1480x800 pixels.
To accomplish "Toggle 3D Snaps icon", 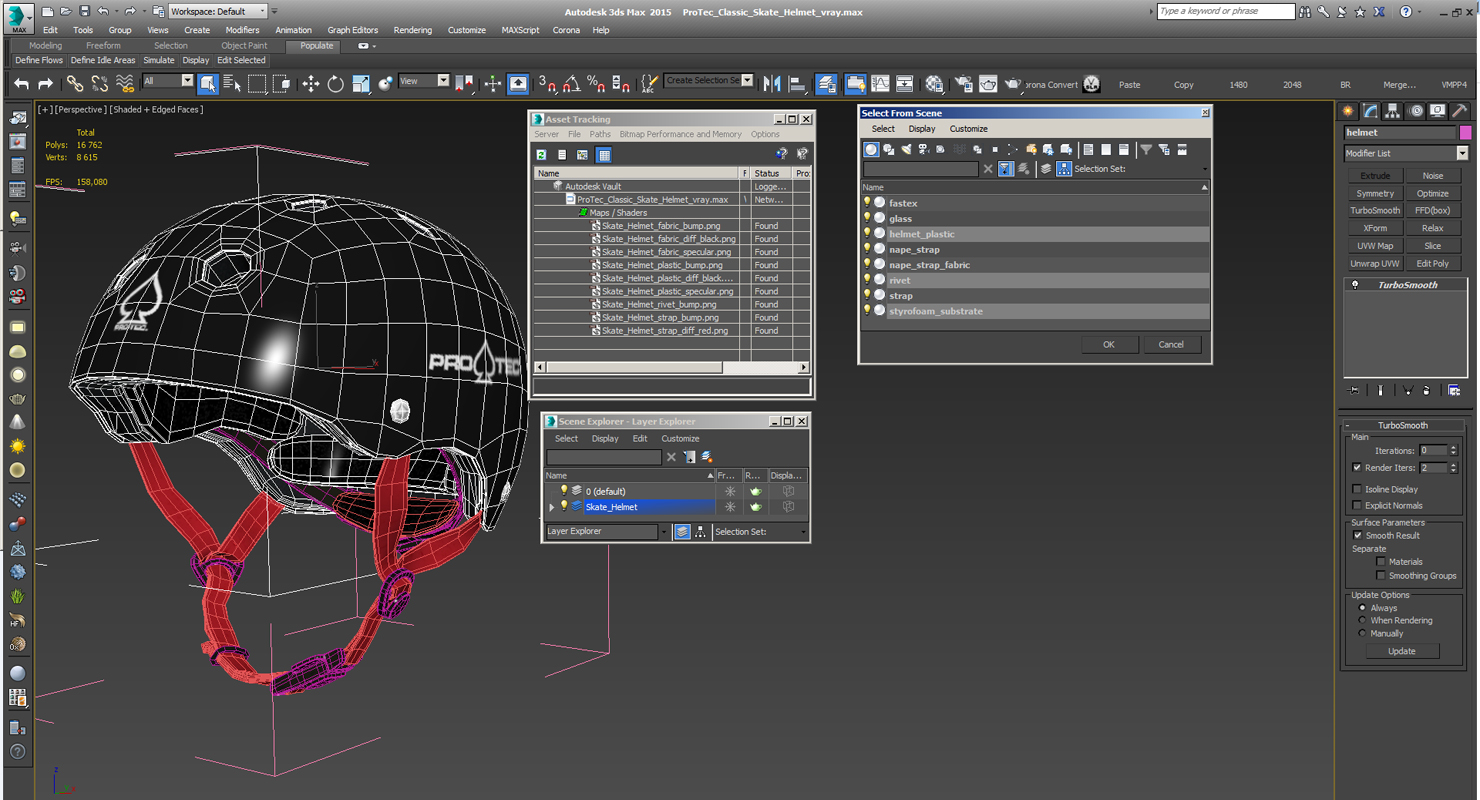I will pyautogui.click(x=547, y=84).
